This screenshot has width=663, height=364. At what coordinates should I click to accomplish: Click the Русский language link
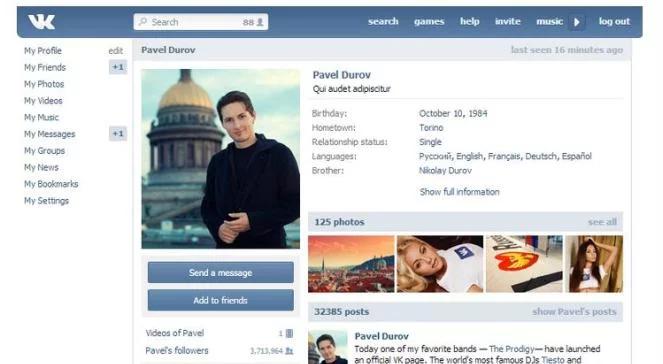pyautogui.click(x=436, y=156)
